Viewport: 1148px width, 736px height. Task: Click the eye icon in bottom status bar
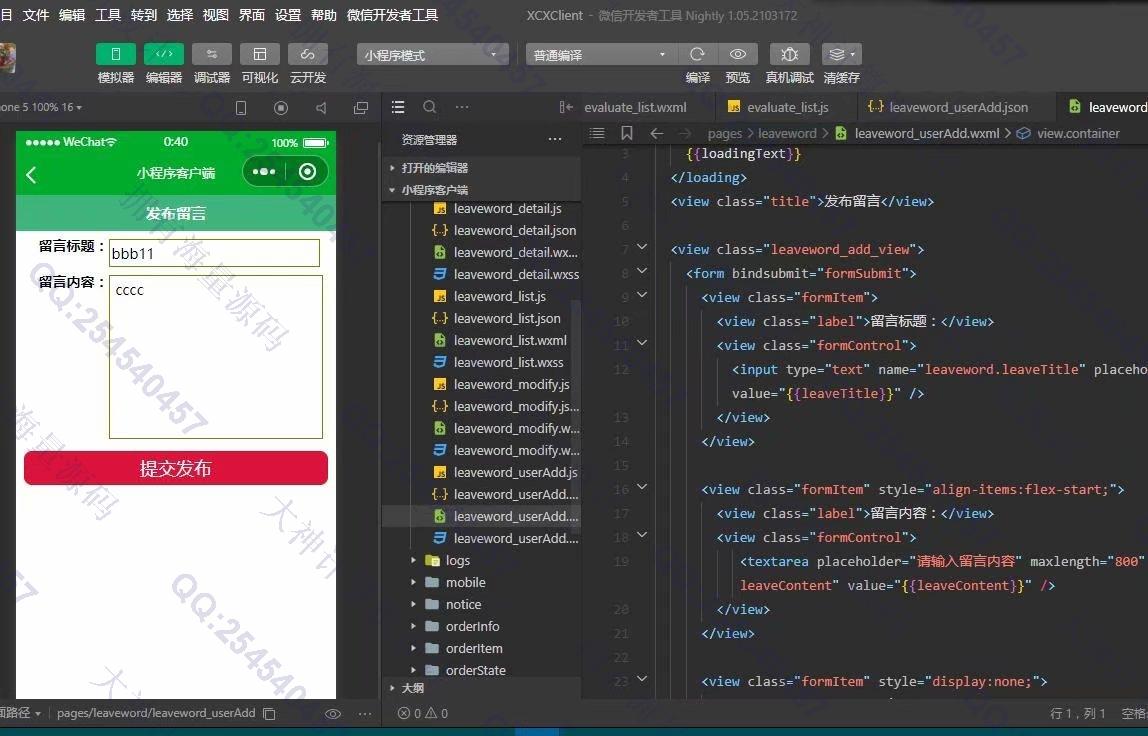(x=332, y=713)
